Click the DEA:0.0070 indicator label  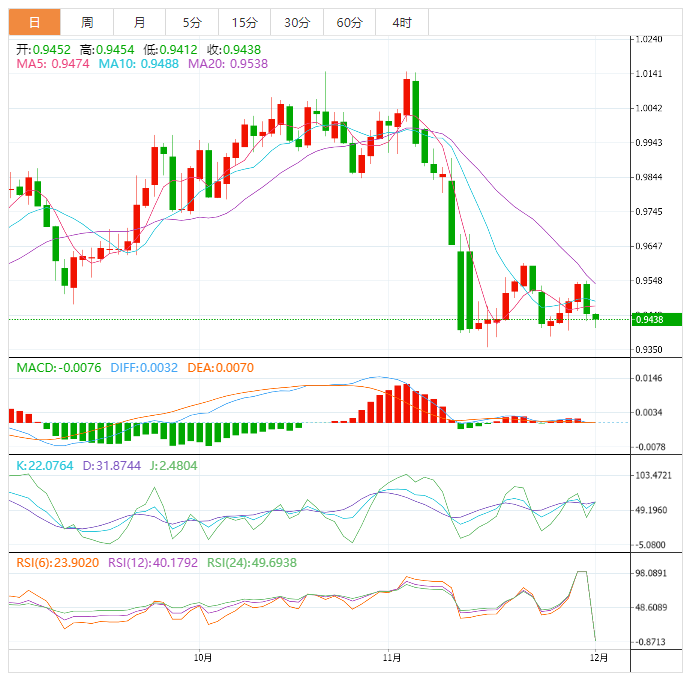220,368
